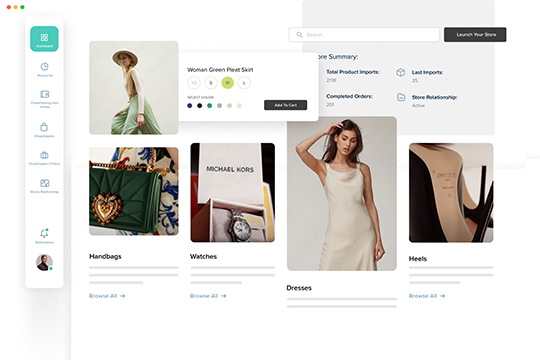The height and width of the screenshot is (360, 540).
Task: Open the cream dress model image
Action: (342, 194)
